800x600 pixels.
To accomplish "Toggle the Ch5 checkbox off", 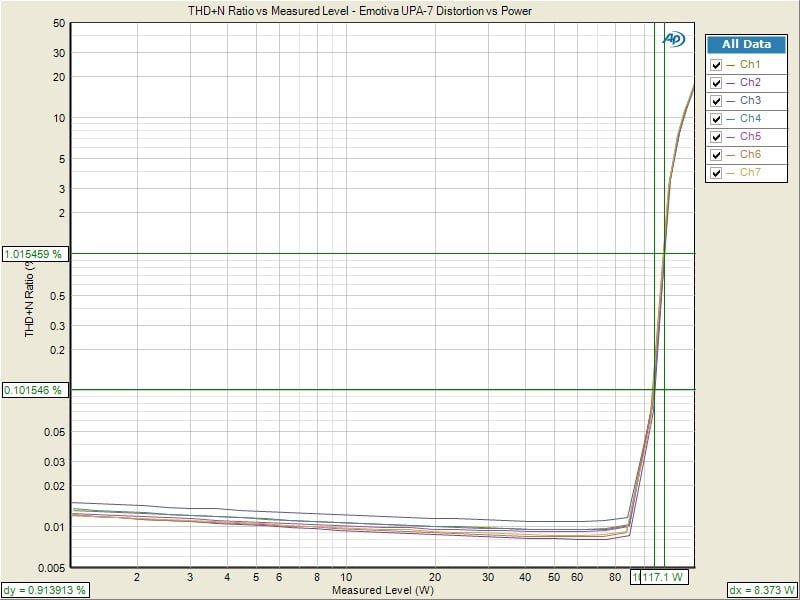I will (716, 137).
